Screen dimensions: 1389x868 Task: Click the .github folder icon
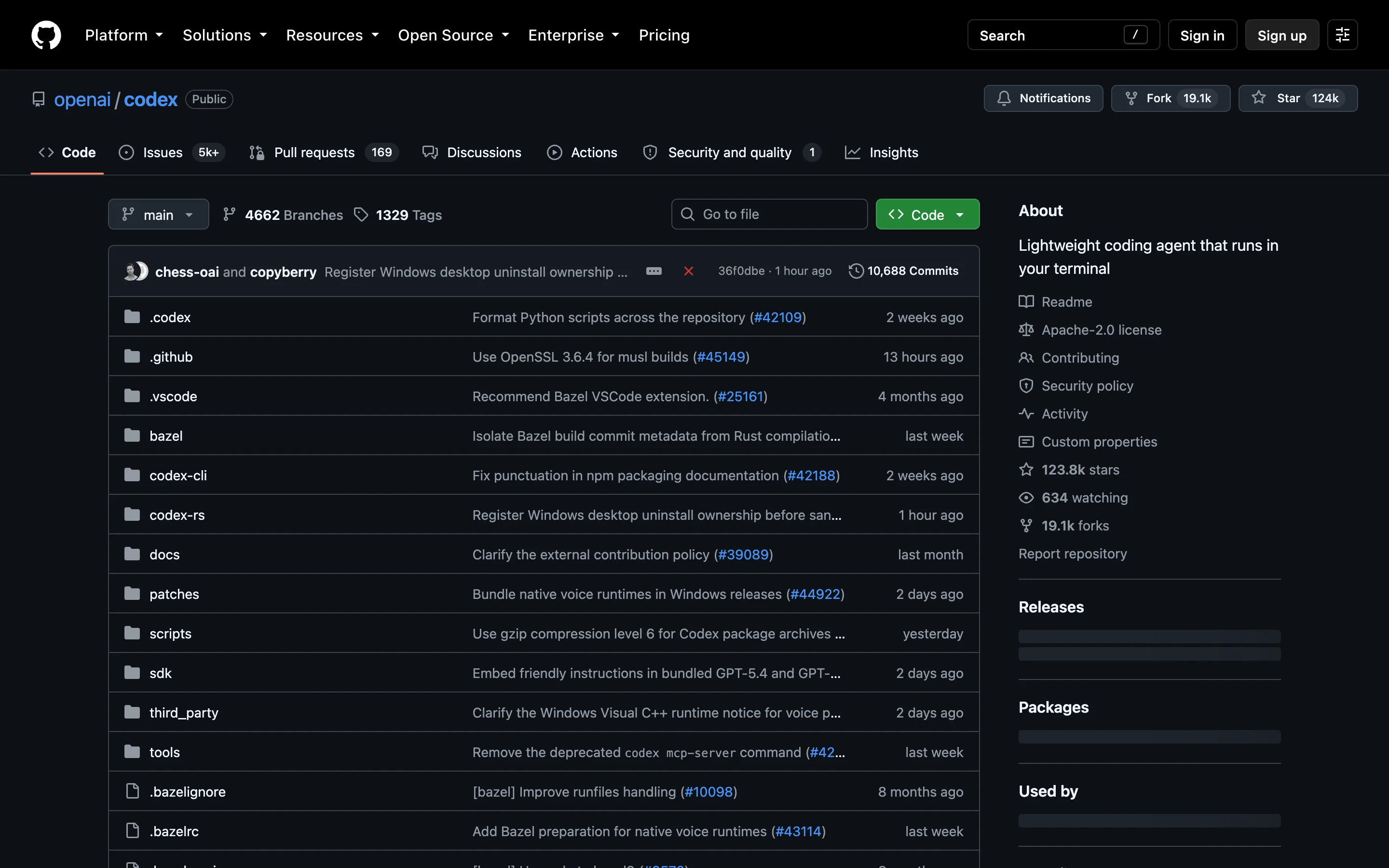(x=132, y=356)
